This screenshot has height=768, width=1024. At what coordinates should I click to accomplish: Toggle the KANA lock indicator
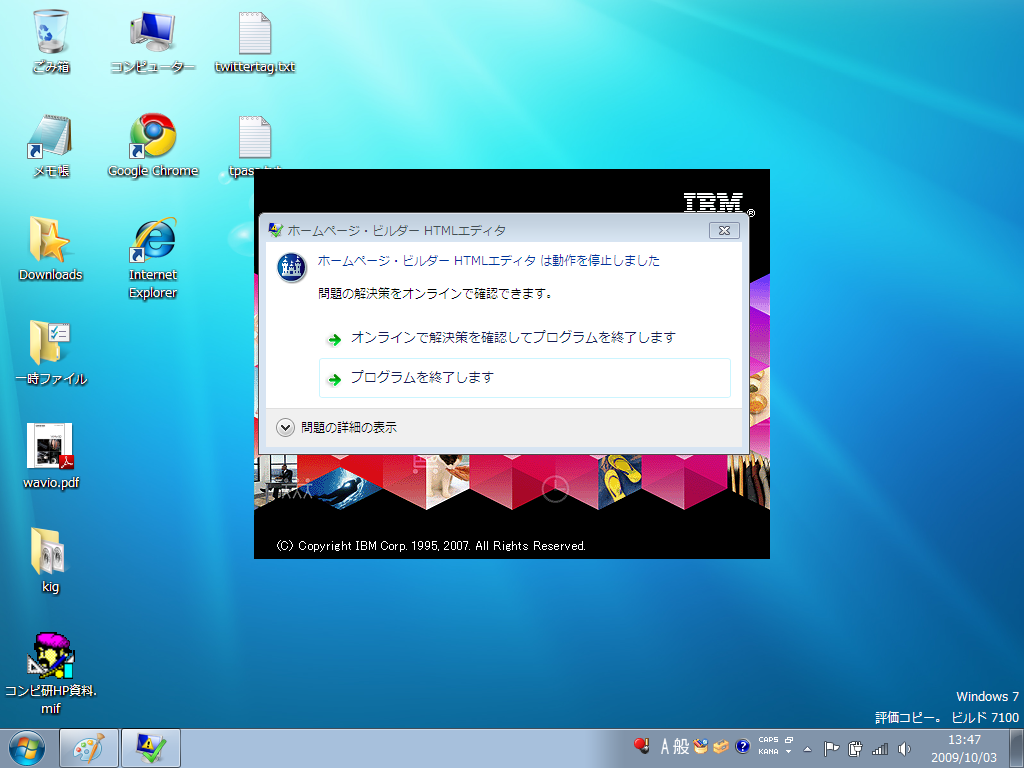(x=768, y=752)
